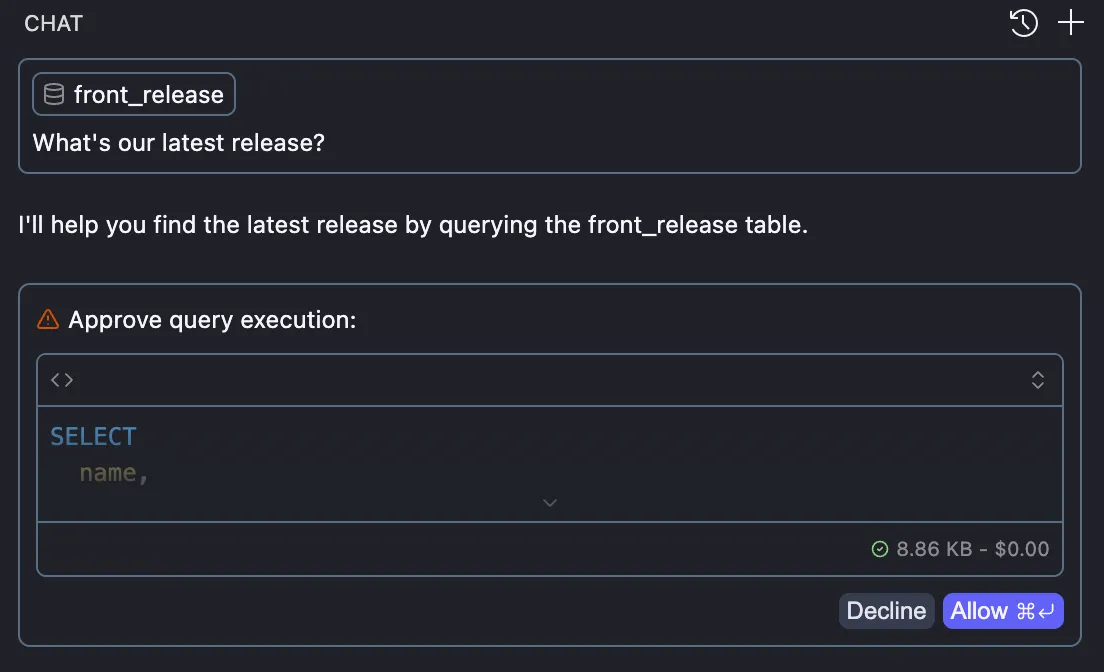Expand the SQL code with down chevron
Viewport: 1104px width, 672px height.
pyautogui.click(x=549, y=502)
